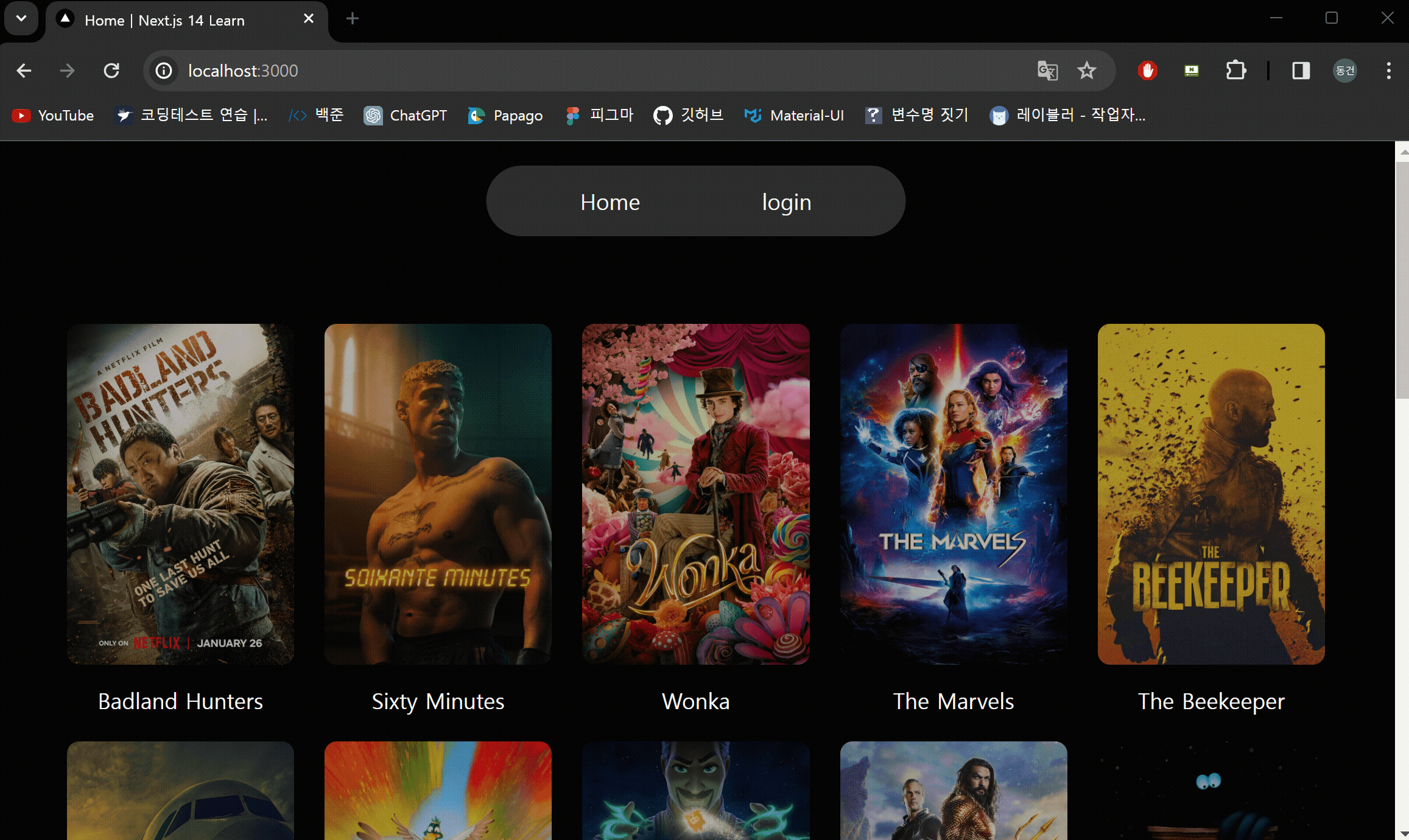Open the profile avatar menu
Image resolution: width=1409 pixels, height=840 pixels.
[1345, 71]
